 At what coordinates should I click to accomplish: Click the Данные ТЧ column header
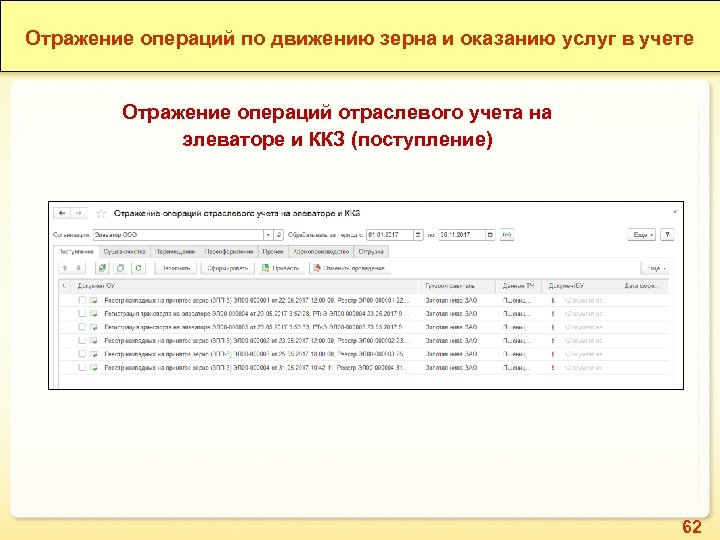518,286
